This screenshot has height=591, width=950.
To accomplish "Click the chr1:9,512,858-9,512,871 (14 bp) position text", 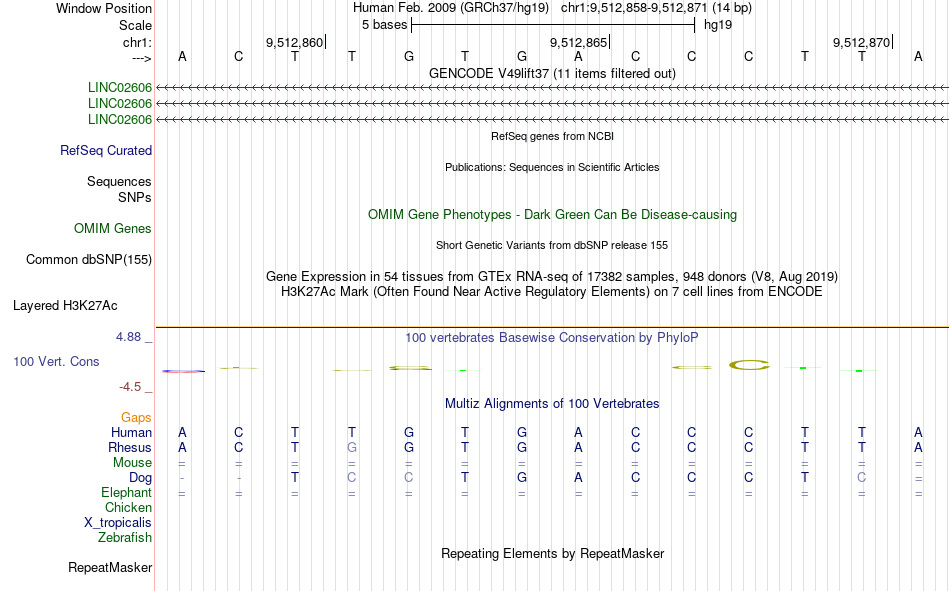I will [x=656, y=8].
